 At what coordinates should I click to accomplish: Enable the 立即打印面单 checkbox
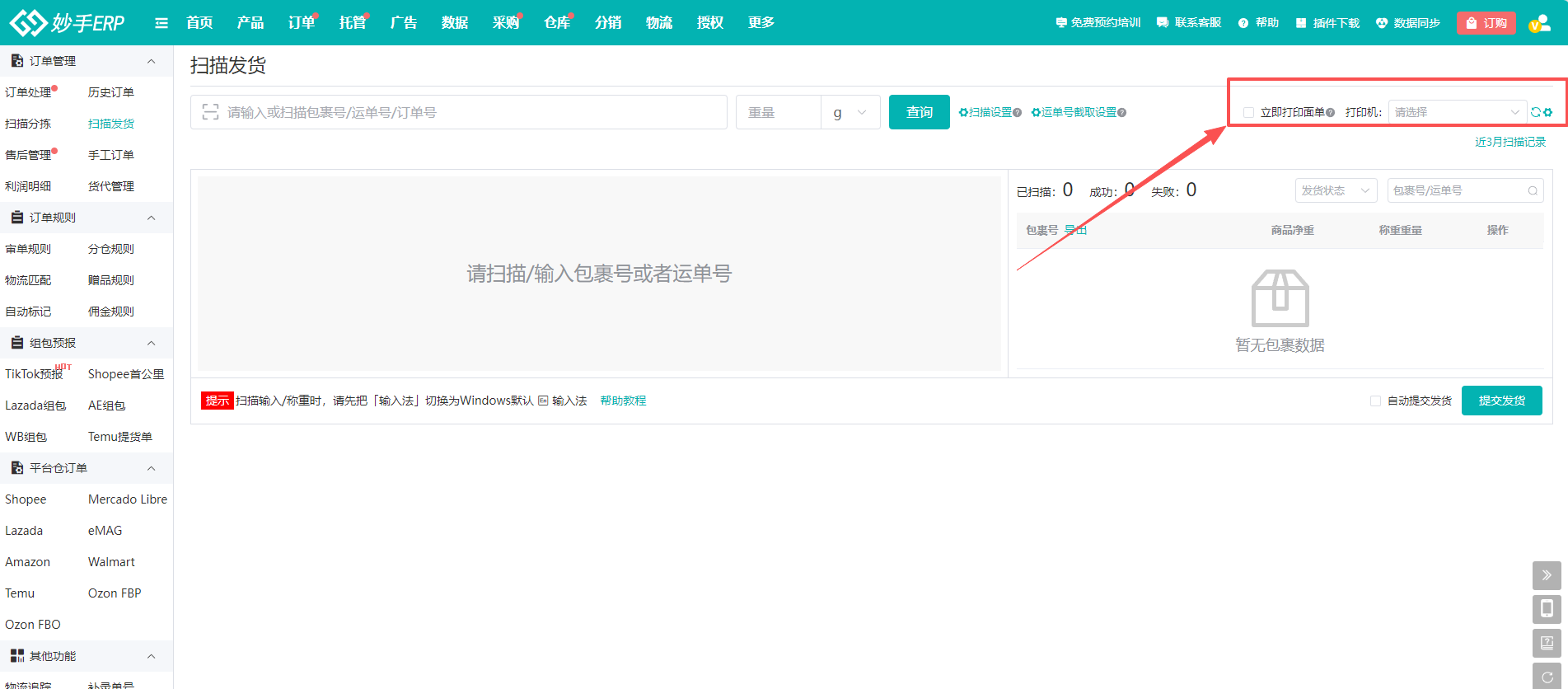point(1248,112)
